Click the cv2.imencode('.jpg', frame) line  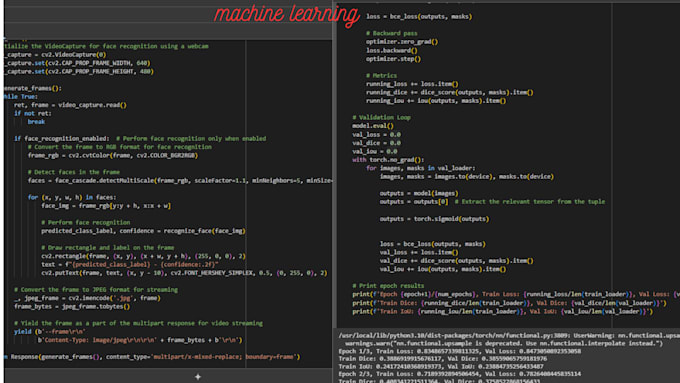click(87, 298)
